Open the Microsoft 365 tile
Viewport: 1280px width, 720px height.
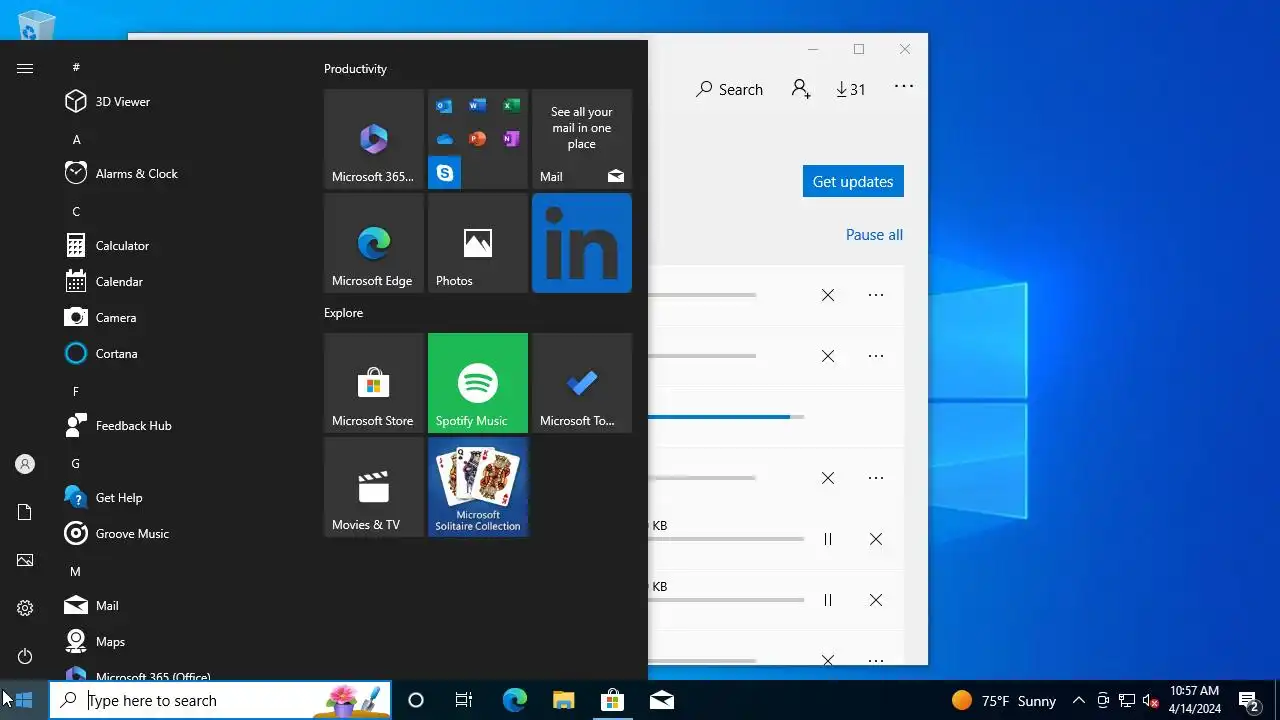(x=374, y=139)
